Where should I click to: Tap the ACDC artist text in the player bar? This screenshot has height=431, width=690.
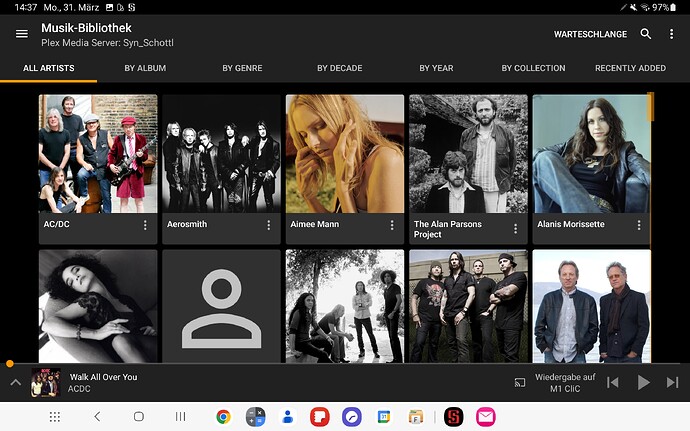point(79,389)
